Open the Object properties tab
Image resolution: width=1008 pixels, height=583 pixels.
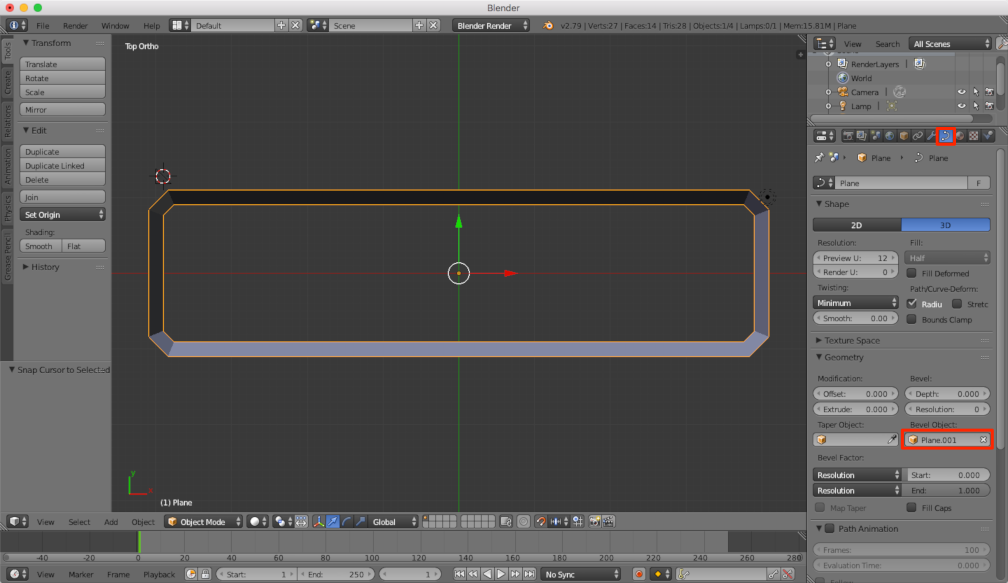904,136
